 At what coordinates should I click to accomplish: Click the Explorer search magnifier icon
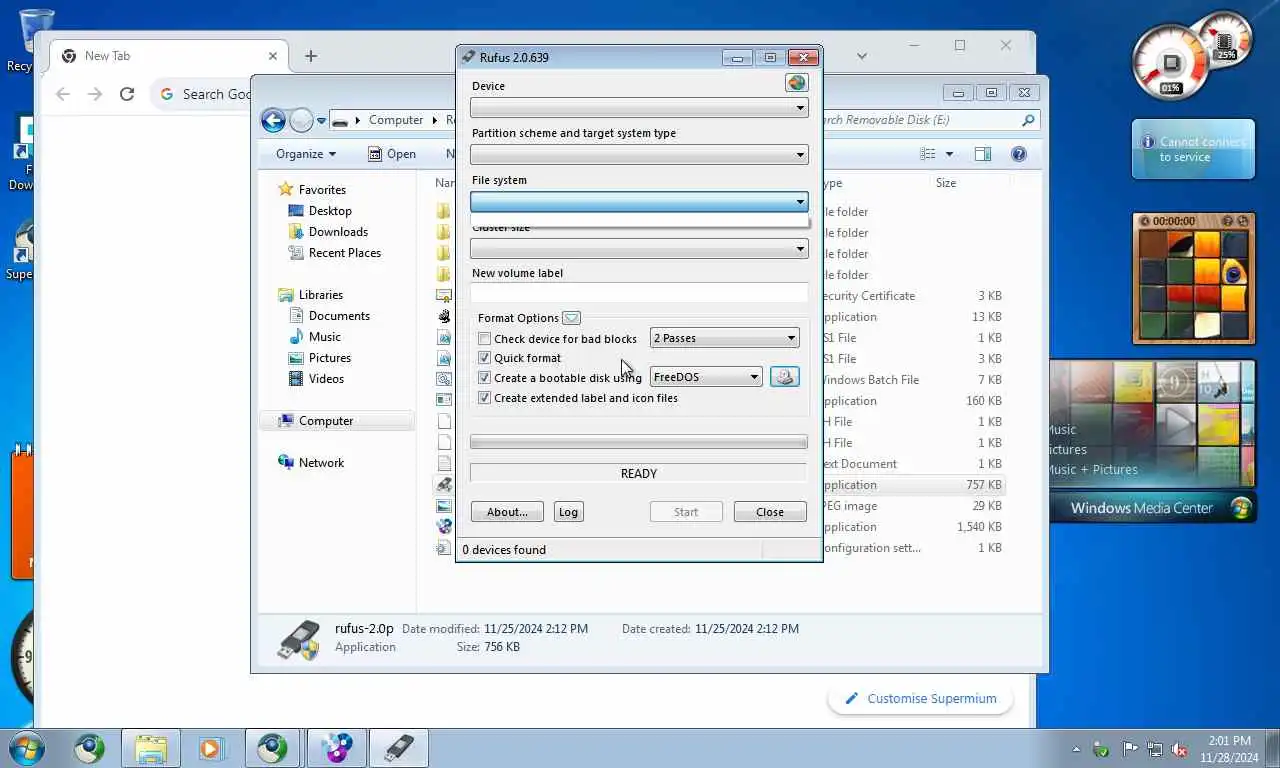click(x=1028, y=120)
